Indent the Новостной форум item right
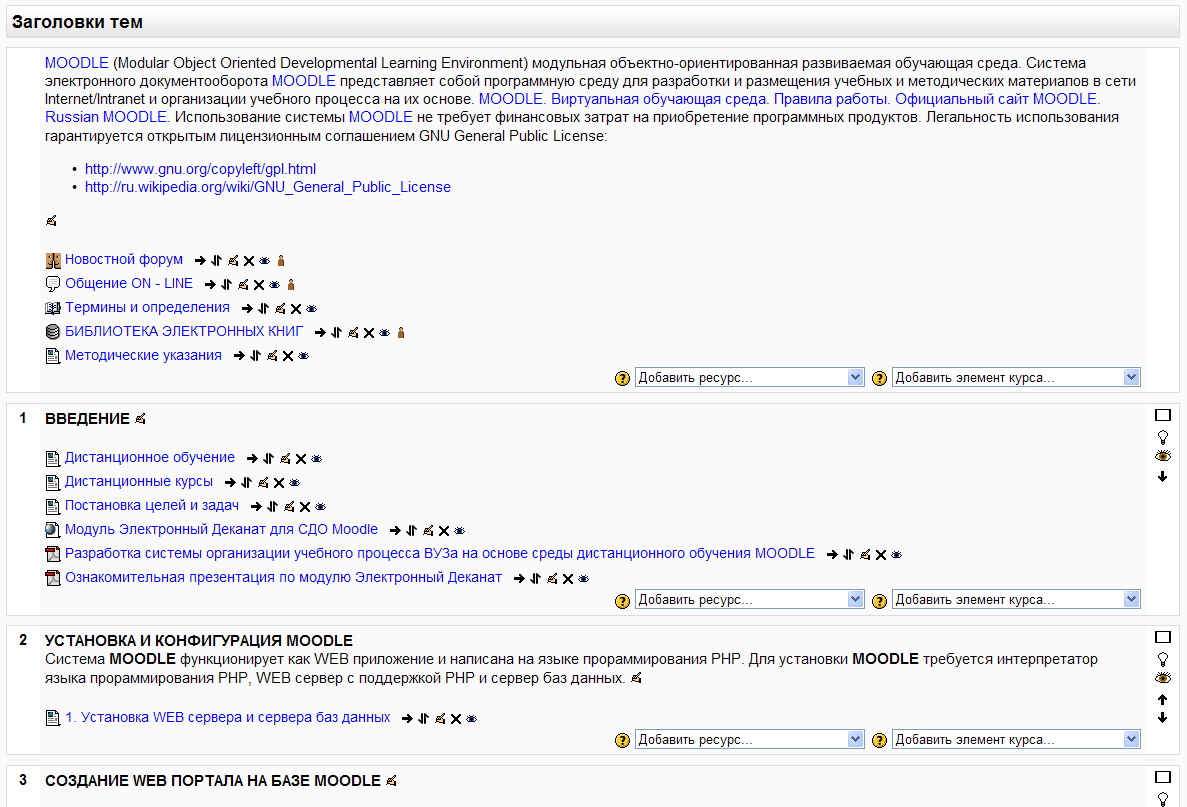The height and width of the screenshot is (807, 1187). tap(200, 260)
